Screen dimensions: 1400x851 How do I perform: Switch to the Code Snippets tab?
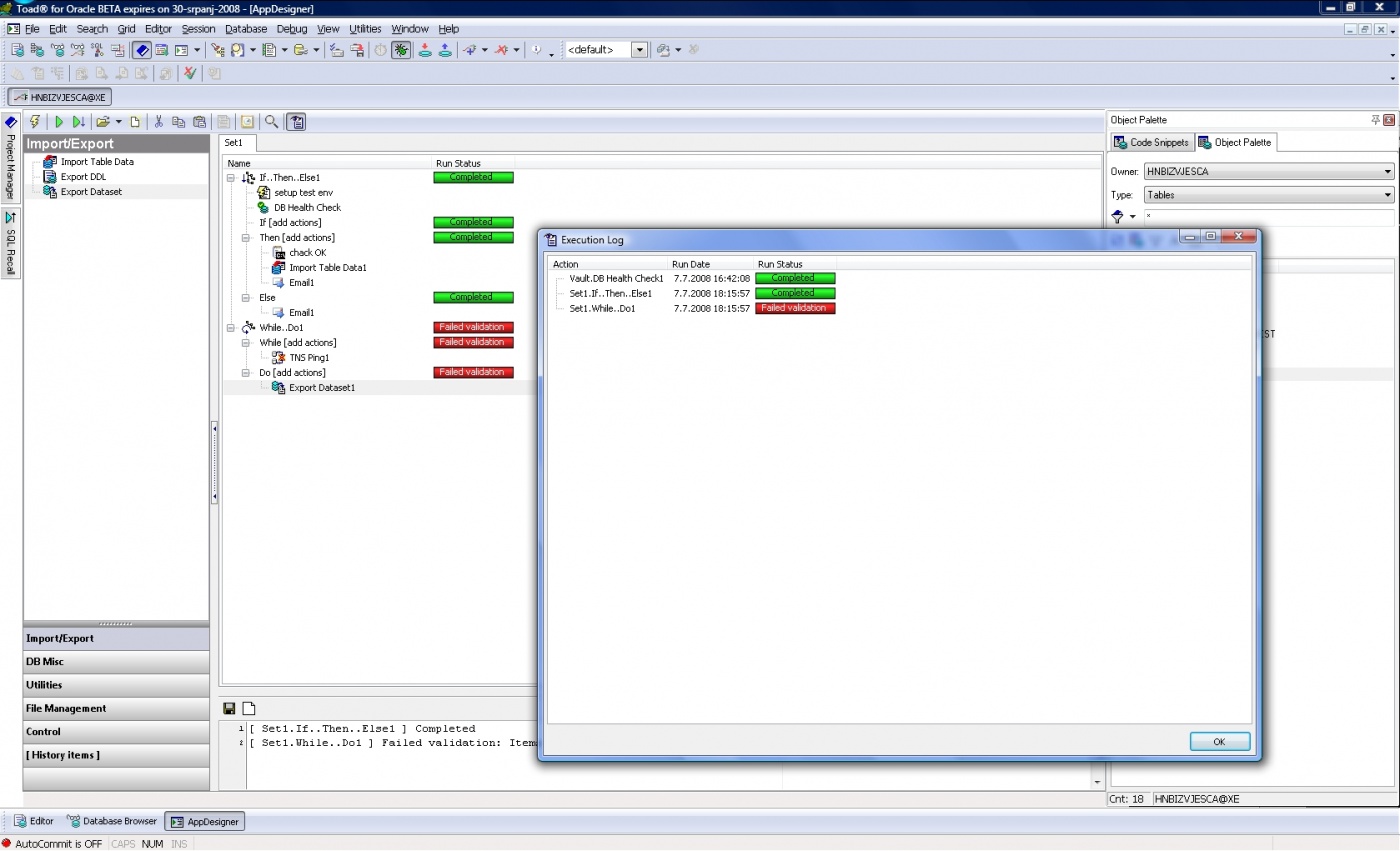[x=1151, y=143]
